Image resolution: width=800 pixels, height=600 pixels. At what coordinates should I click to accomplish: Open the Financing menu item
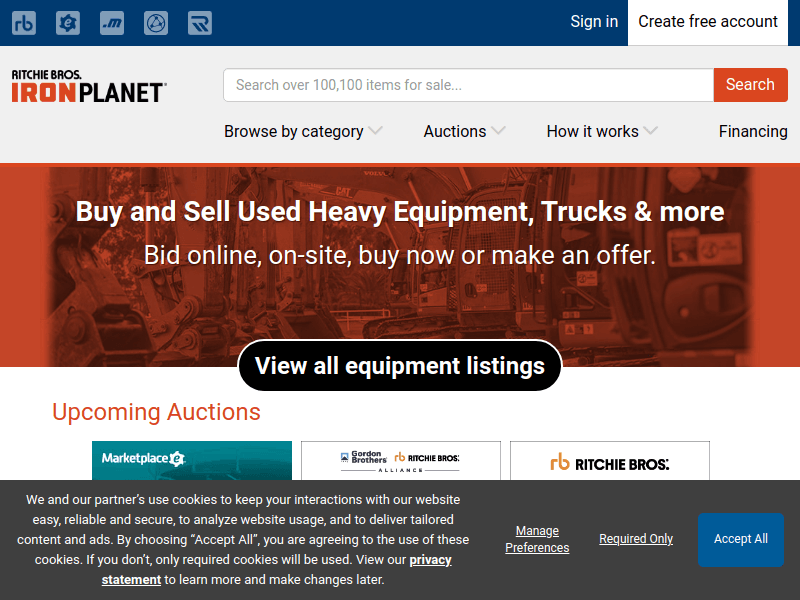pyautogui.click(x=752, y=131)
